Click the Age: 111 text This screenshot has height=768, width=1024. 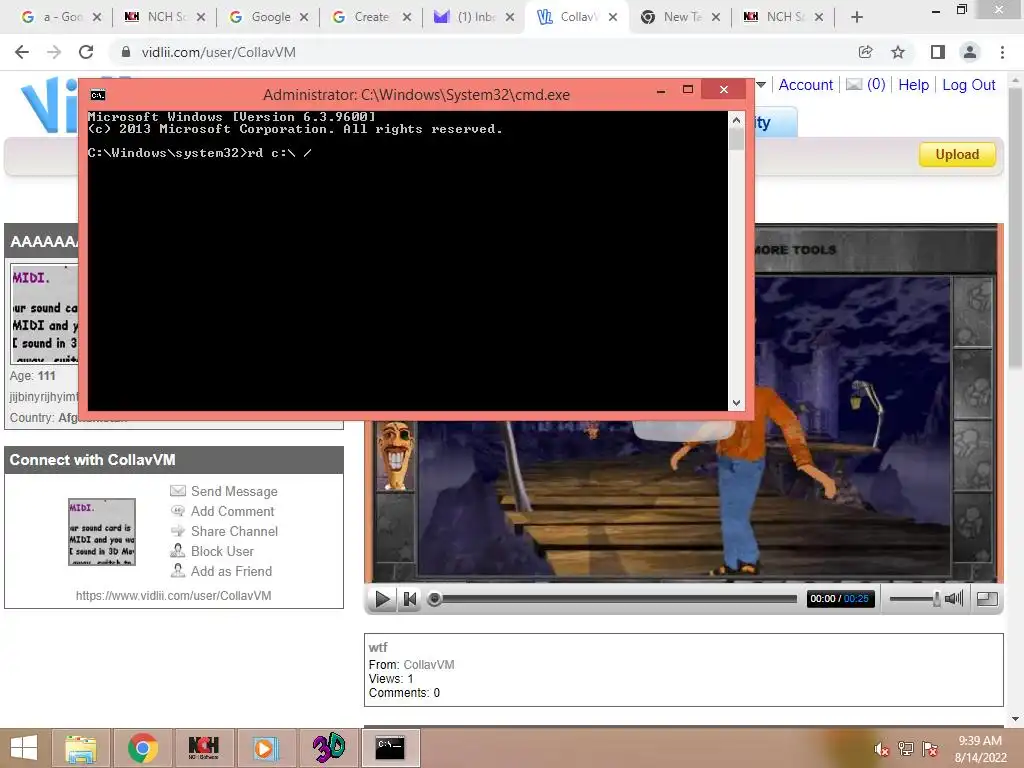33,376
